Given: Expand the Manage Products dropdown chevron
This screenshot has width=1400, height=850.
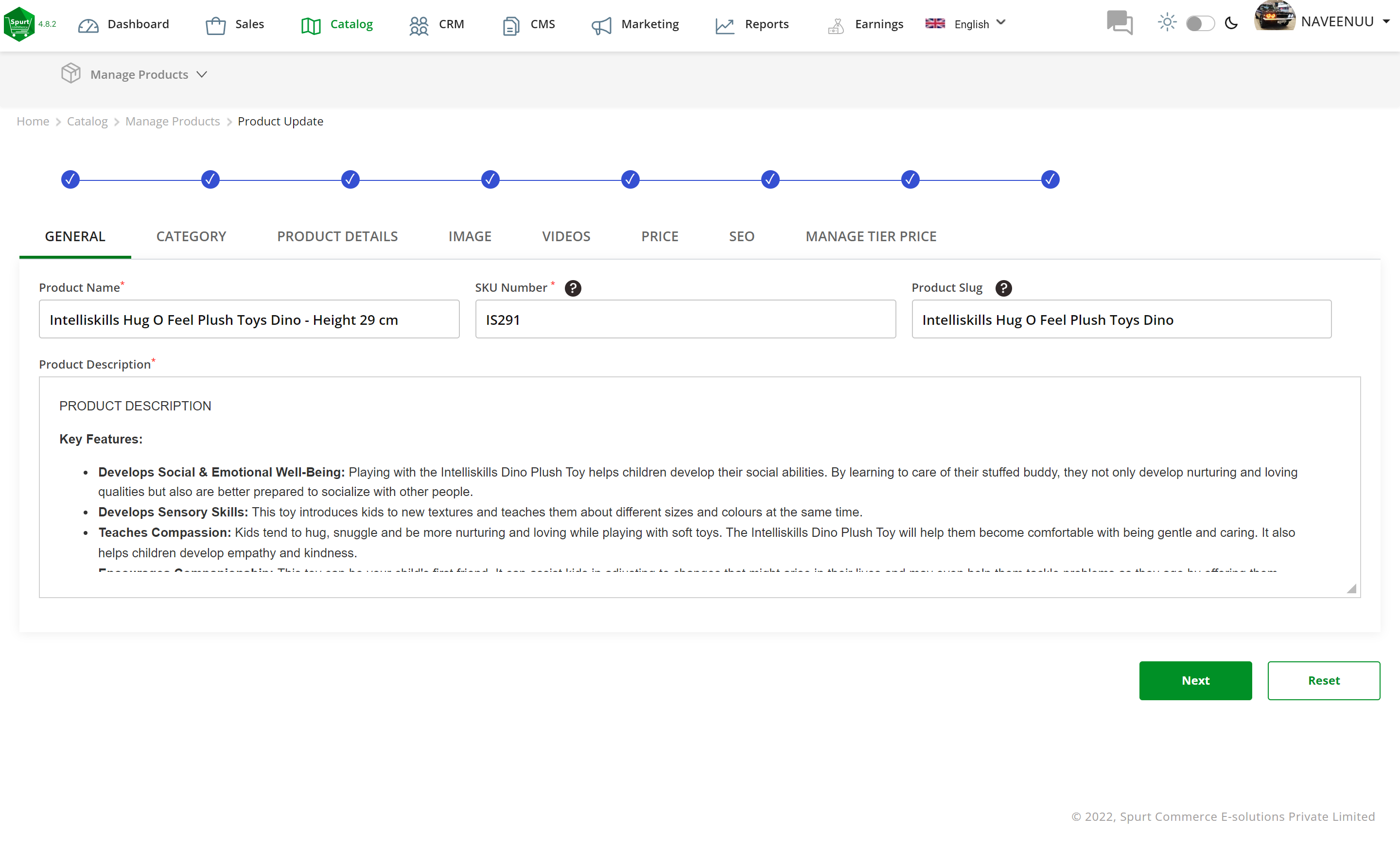Looking at the screenshot, I should coord(202,74).
